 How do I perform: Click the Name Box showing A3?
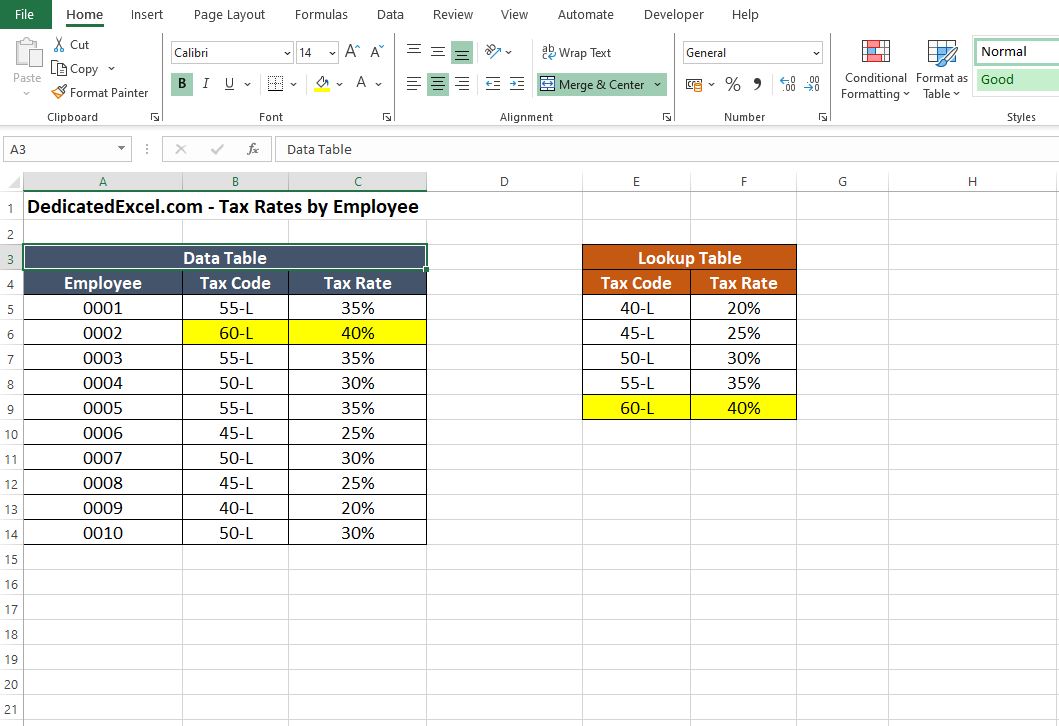pyautogui.click(x=60, y=148)
